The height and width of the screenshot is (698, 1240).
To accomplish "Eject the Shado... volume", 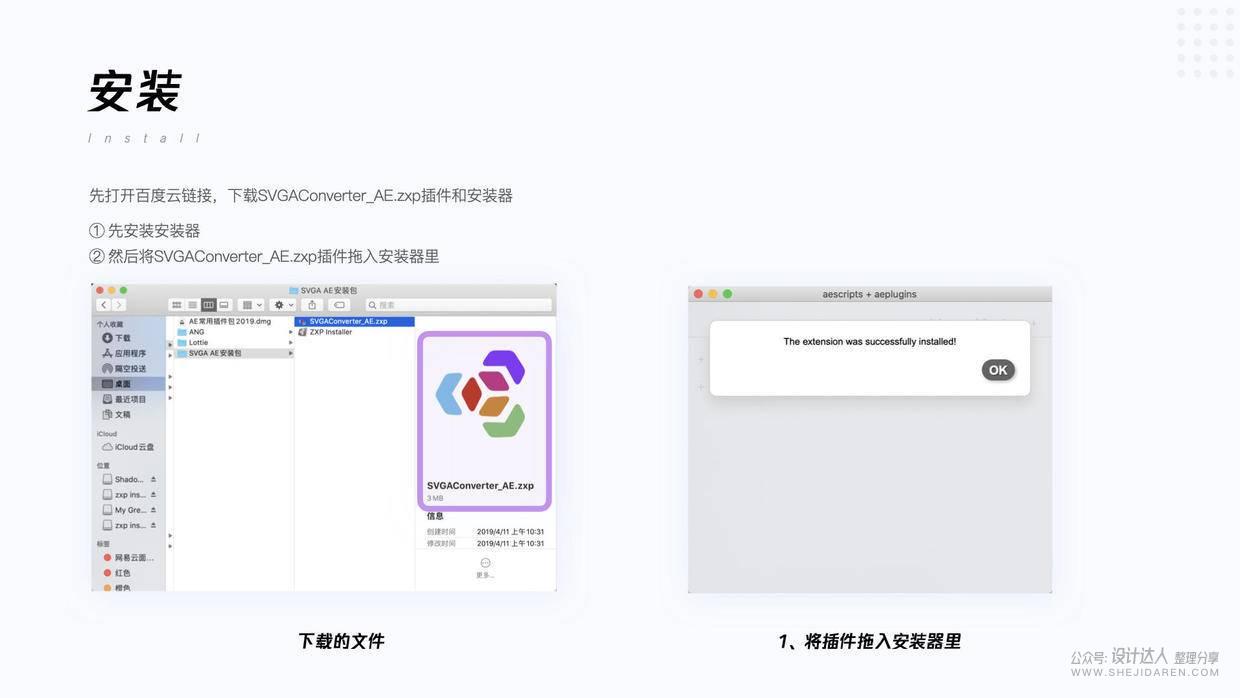I will pyautogui.click(x=153, y=480).
